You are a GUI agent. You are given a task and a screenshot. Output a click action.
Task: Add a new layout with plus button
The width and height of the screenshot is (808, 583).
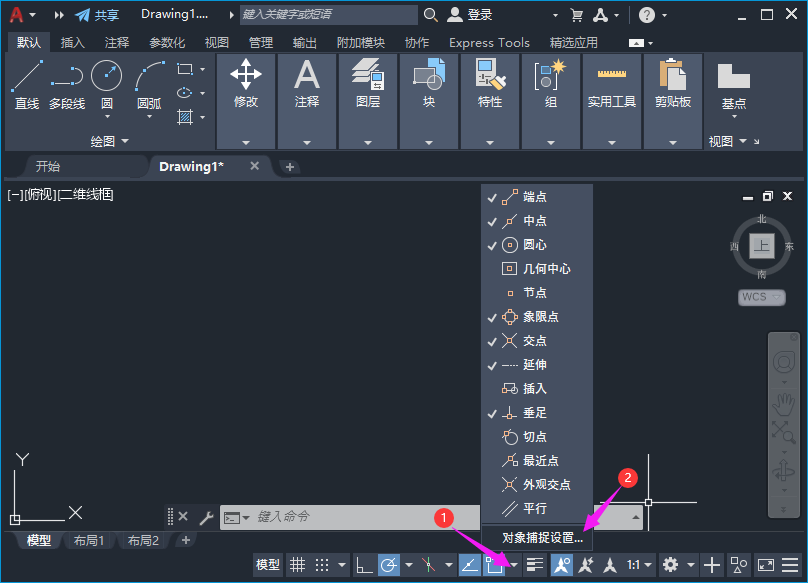[186, 540]
